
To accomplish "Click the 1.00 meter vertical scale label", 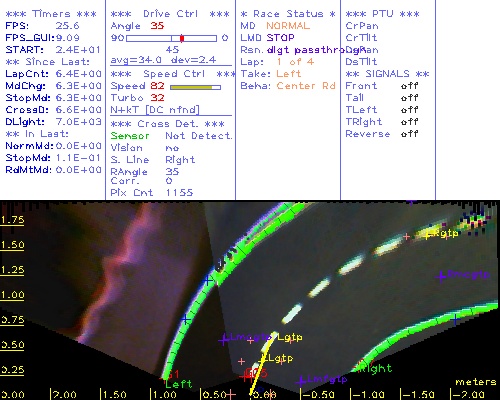I will [x=12, y=295].
